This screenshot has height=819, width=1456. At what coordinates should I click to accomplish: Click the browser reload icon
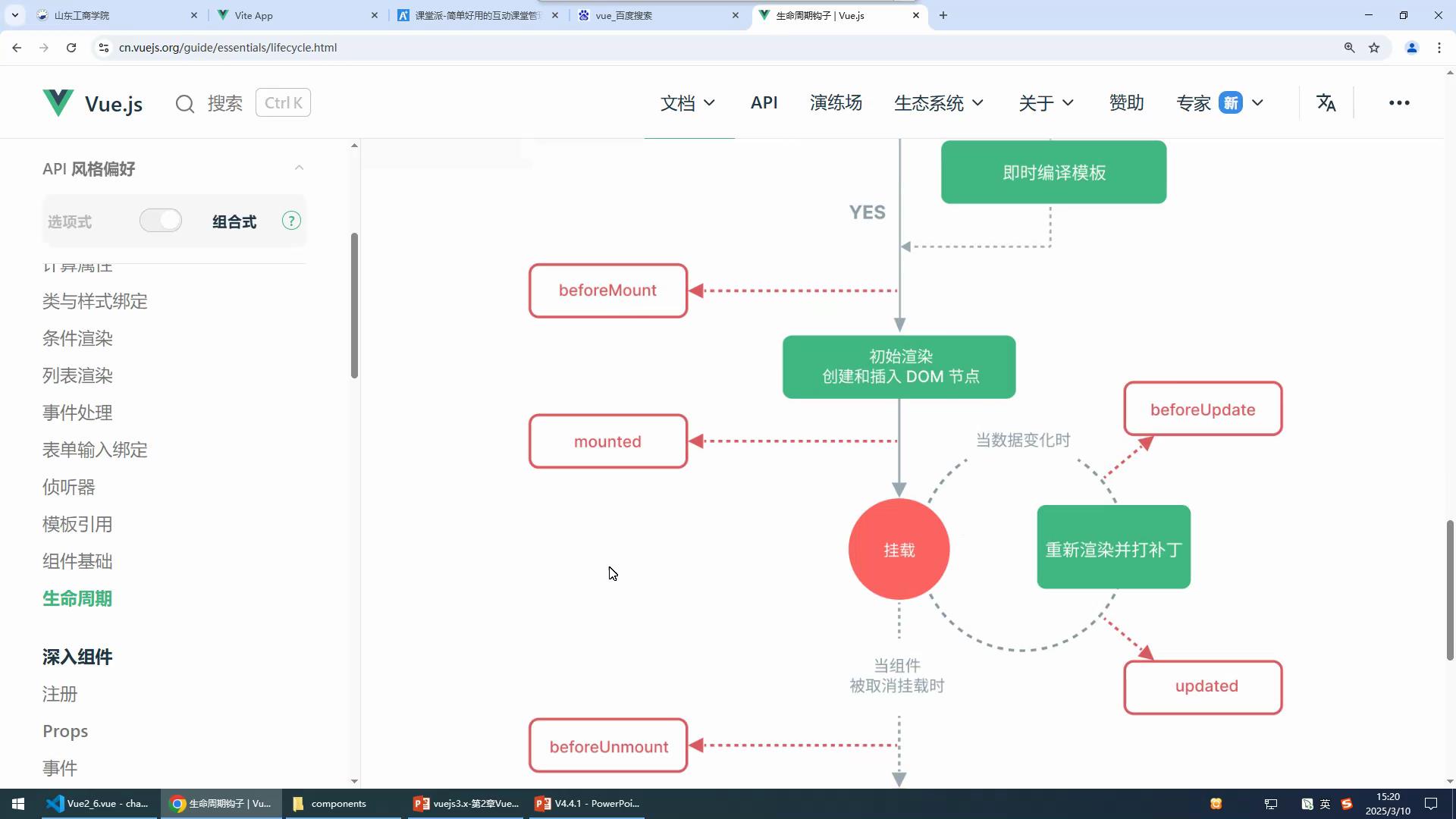coord(71,48)
